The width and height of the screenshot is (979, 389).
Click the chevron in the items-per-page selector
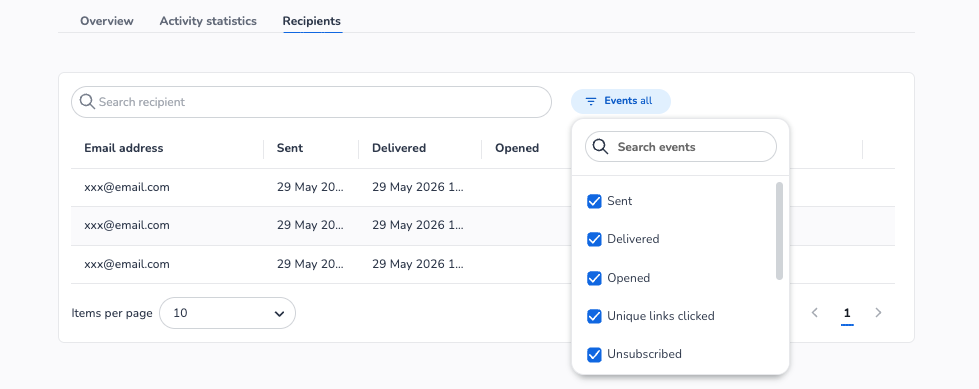tap(279, 313)
